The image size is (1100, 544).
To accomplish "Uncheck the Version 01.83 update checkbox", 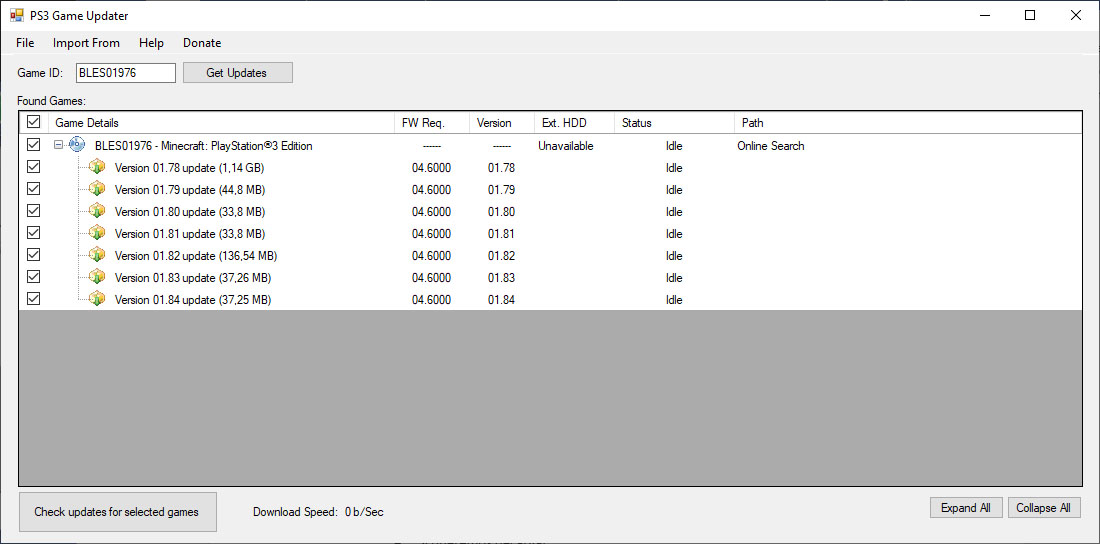I will pos(33,277).
